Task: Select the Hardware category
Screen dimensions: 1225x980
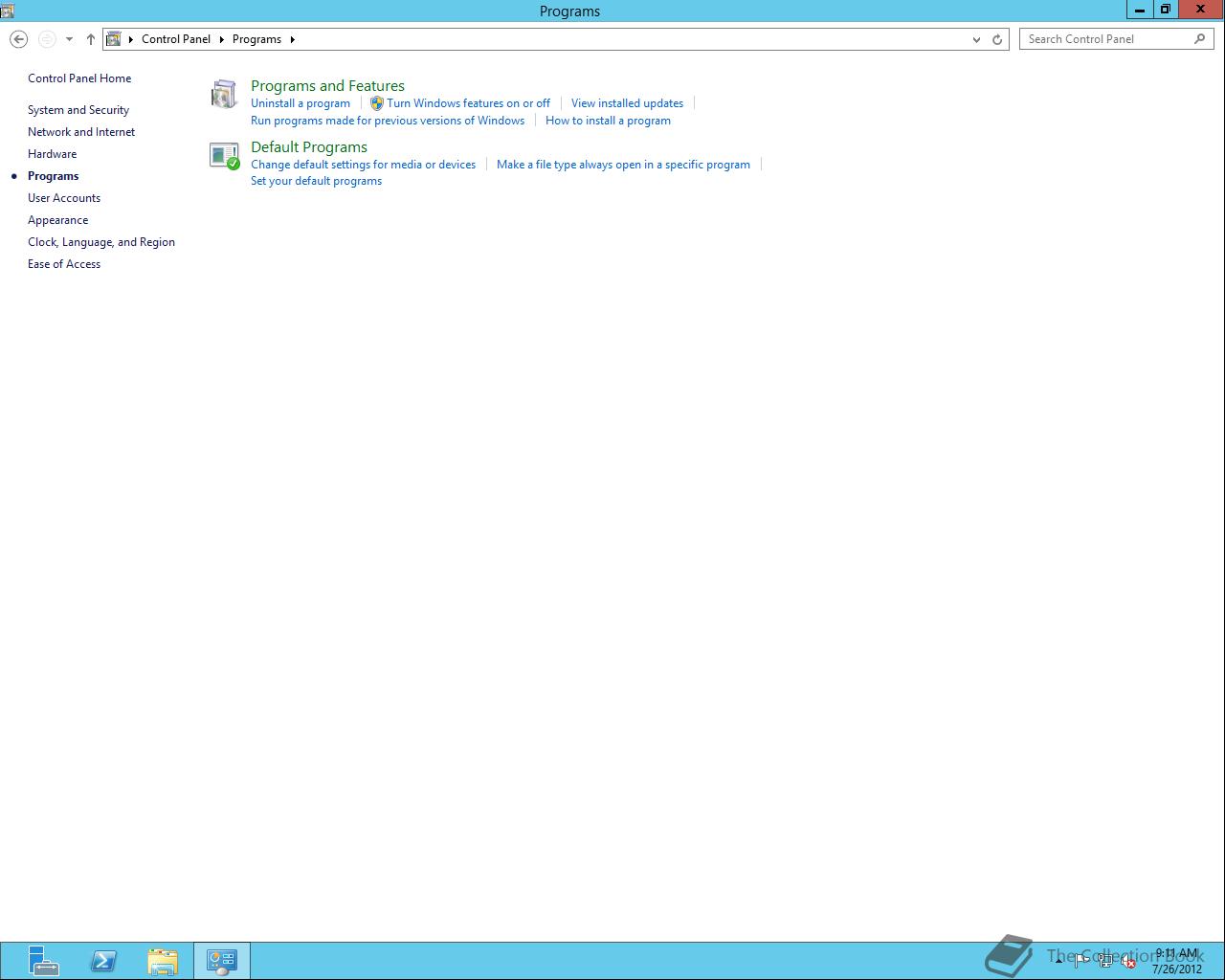Action: (x=52, y=154)
